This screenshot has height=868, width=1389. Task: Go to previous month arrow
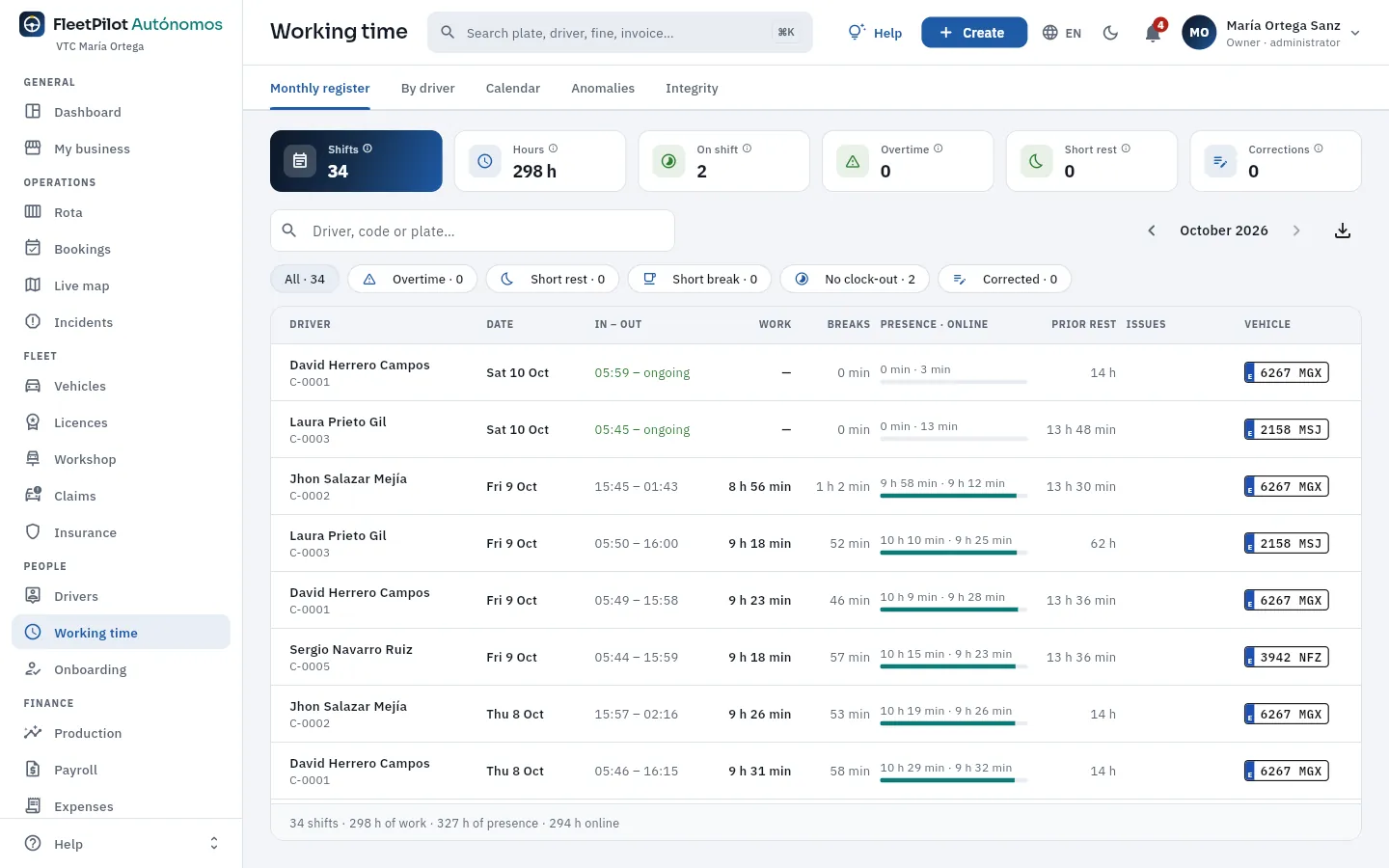pyautogui.click(x=1151, y=231)
